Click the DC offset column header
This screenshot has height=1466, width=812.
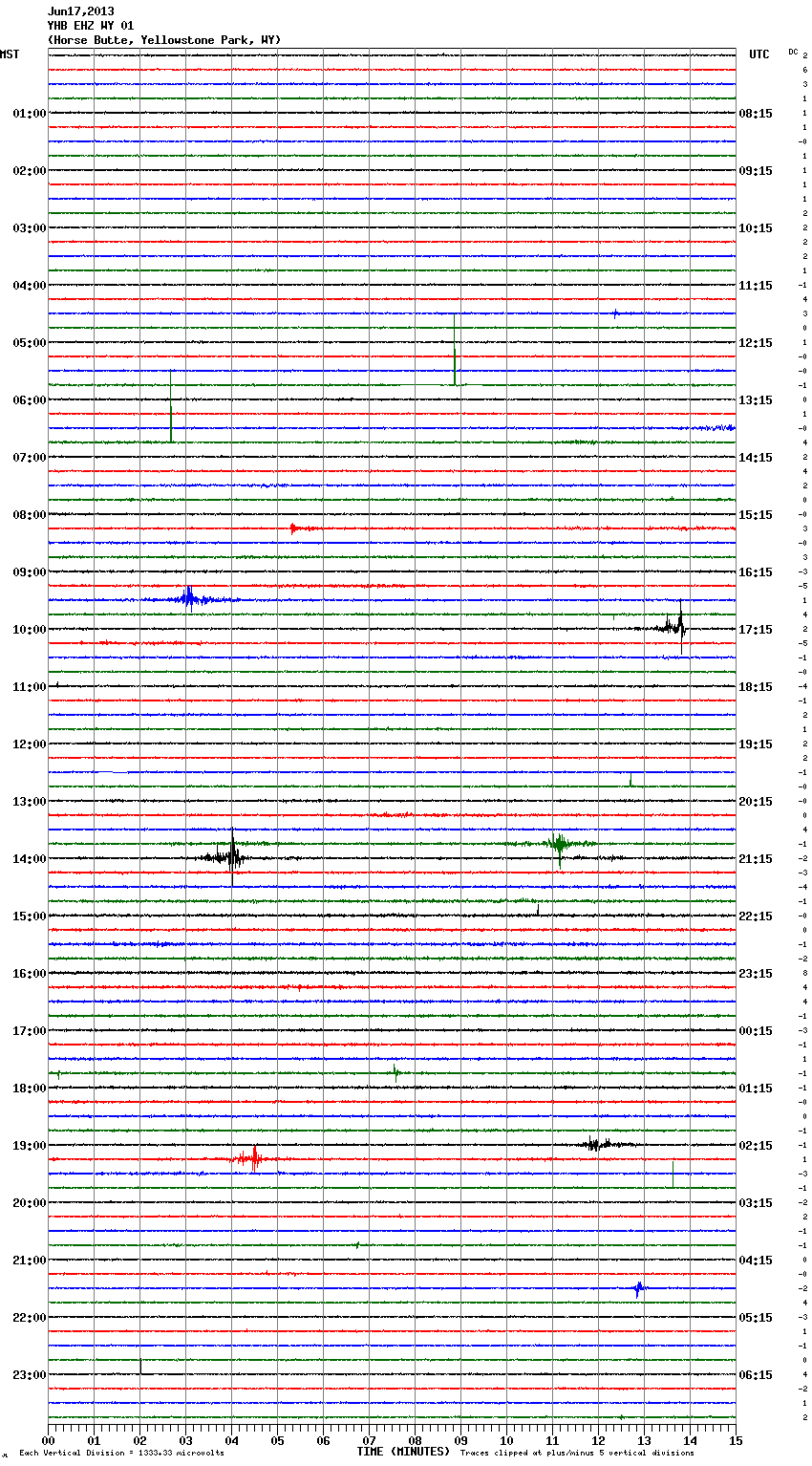(x=793, y=52)
